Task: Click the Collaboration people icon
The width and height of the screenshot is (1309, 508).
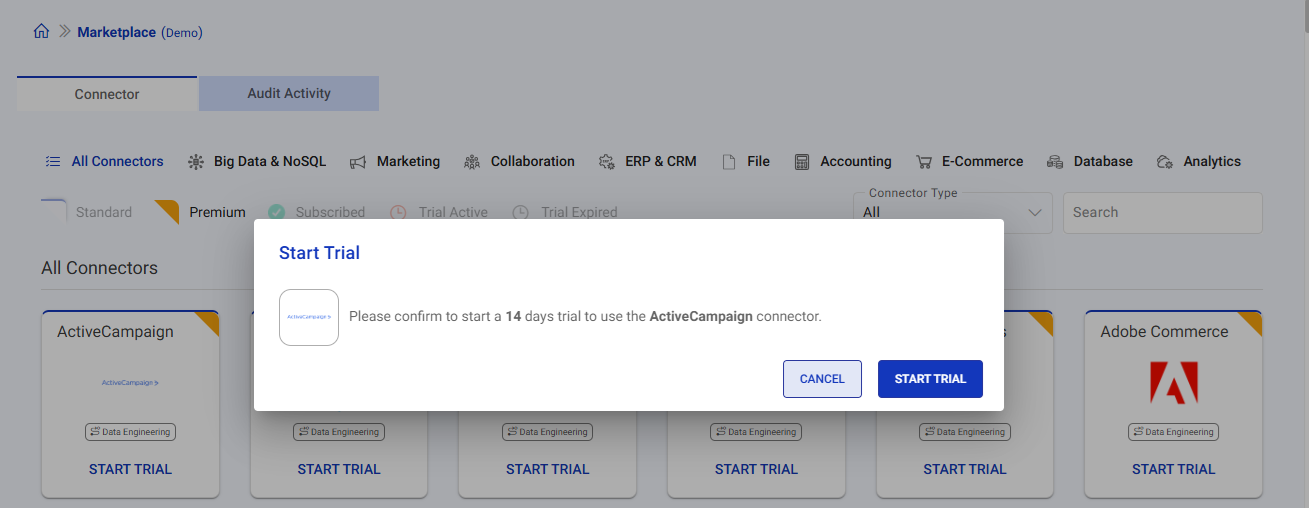Action: (x=473, y=162)
